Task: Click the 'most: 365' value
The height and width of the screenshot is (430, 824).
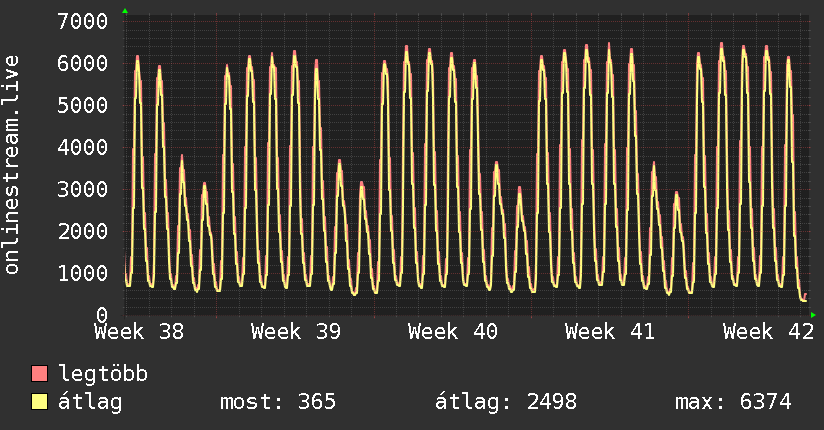Action: click(278, 402)
